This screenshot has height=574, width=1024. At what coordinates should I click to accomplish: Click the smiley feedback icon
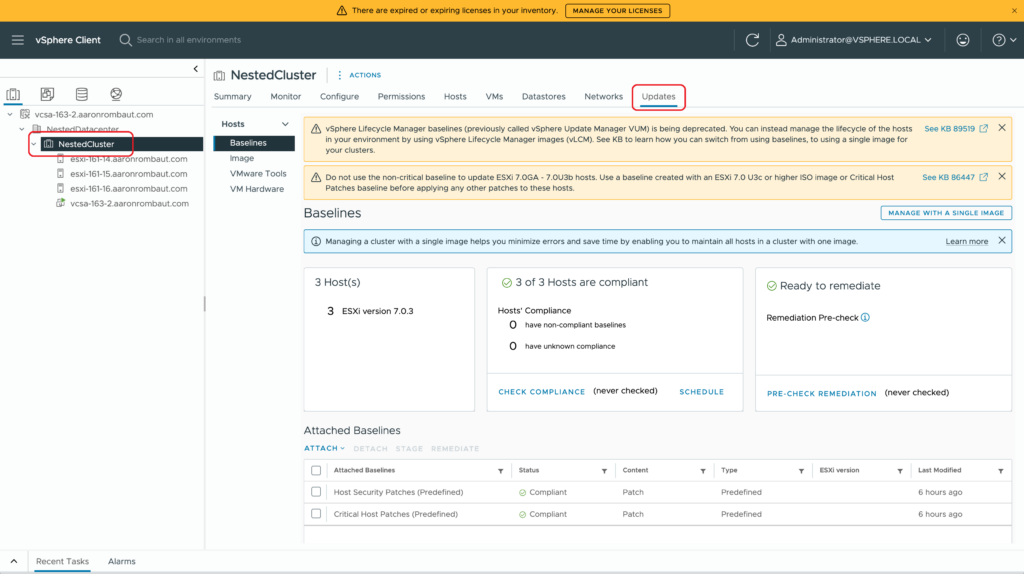point(962,40)
